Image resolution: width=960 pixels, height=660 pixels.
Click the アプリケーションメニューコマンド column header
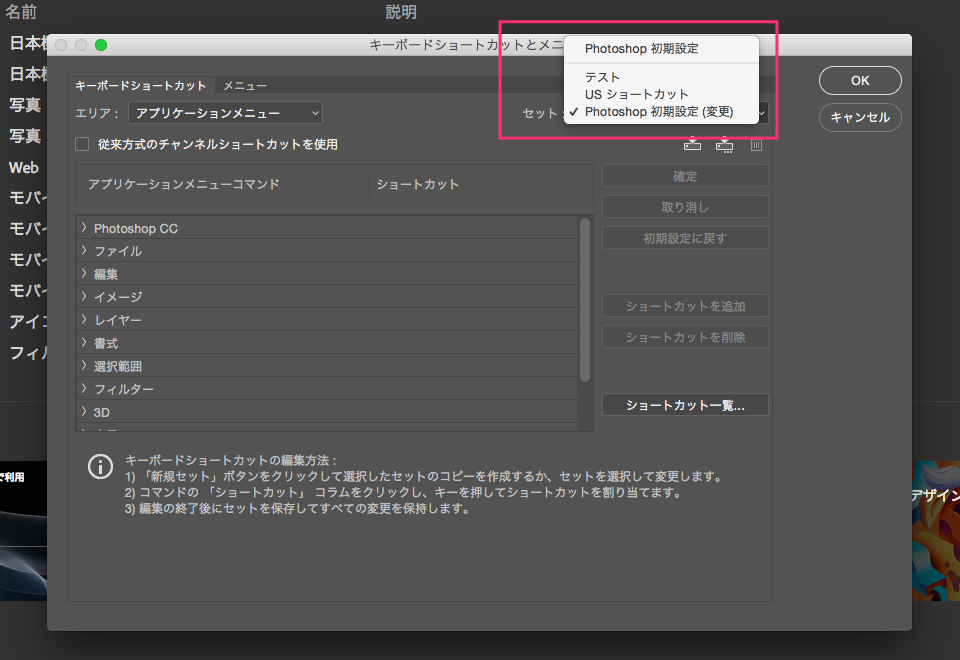(x=184, y=184)
